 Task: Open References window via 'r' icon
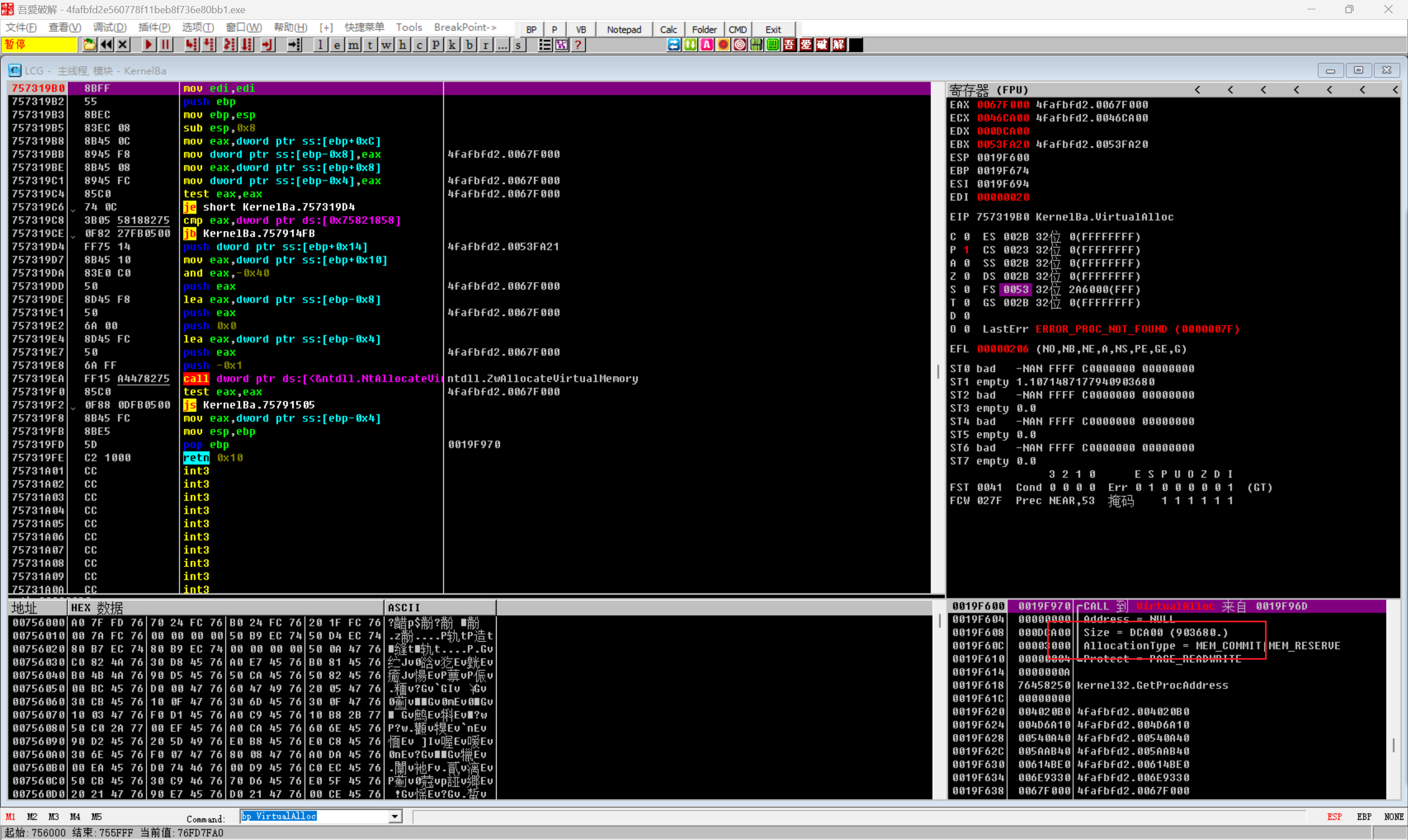coord(485,45)
